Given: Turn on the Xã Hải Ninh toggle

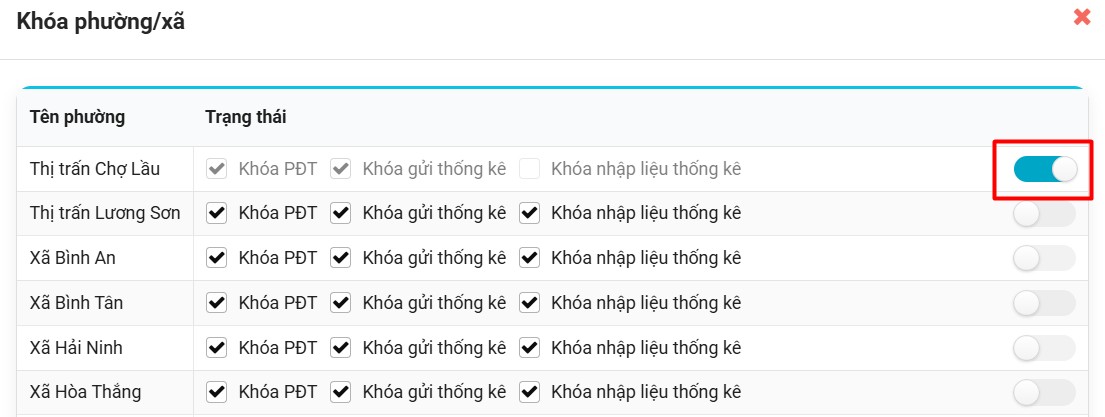Looking at the screenshot, I should pyautogui.click(x=1044, y=348).
